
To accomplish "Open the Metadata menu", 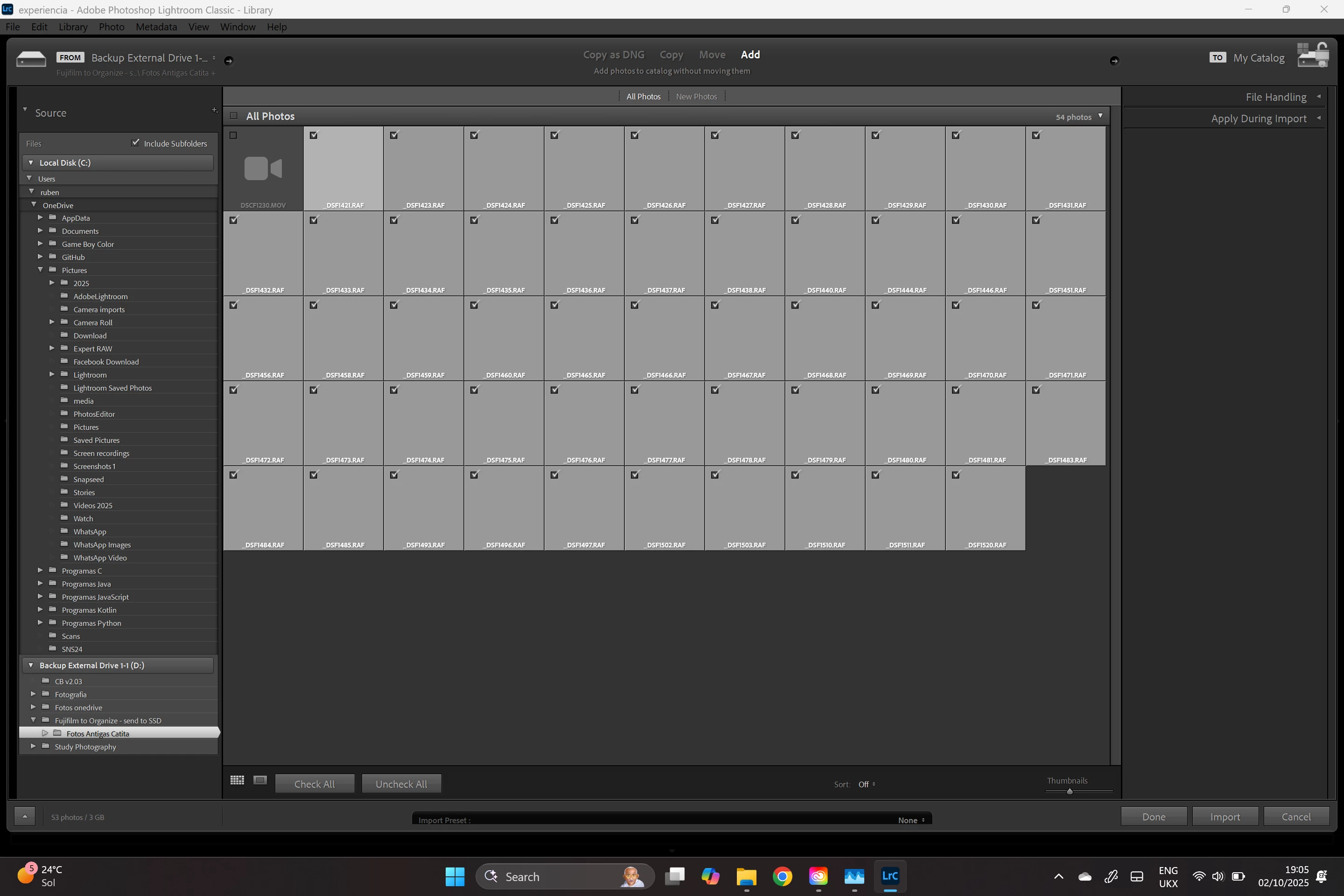I will (156, 27).
